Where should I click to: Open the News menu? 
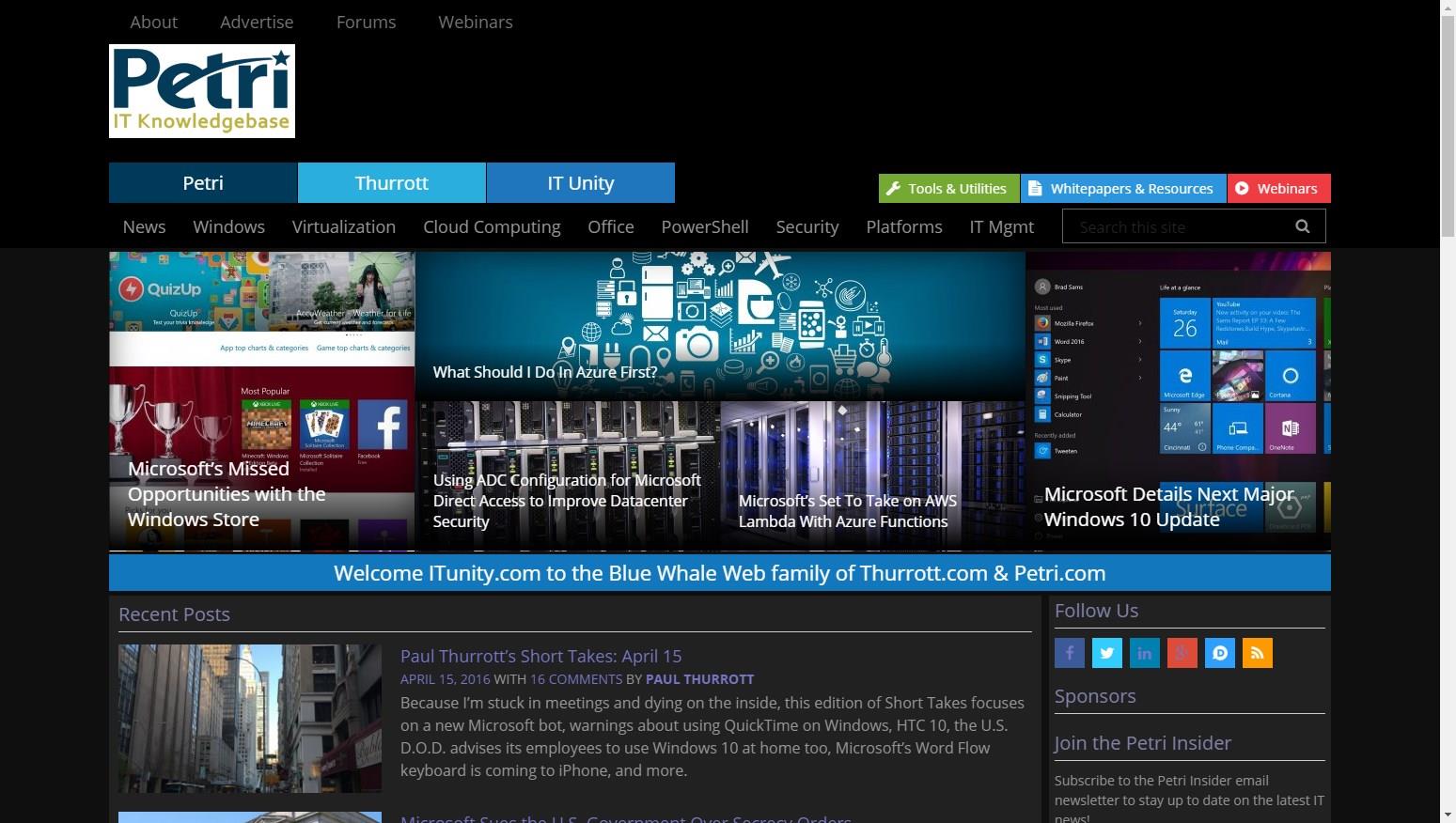point(144,226)
